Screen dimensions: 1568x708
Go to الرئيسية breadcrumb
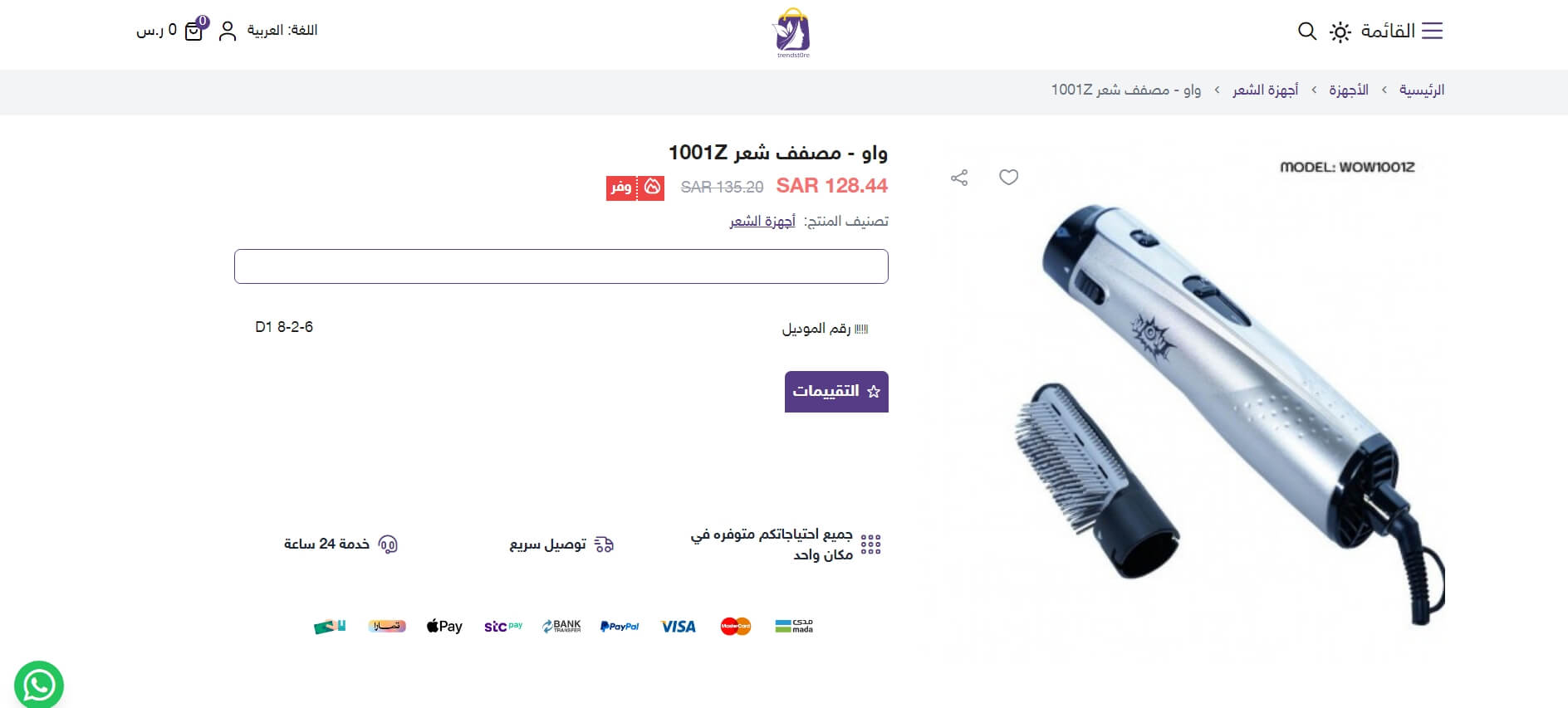pos(1422,90)
